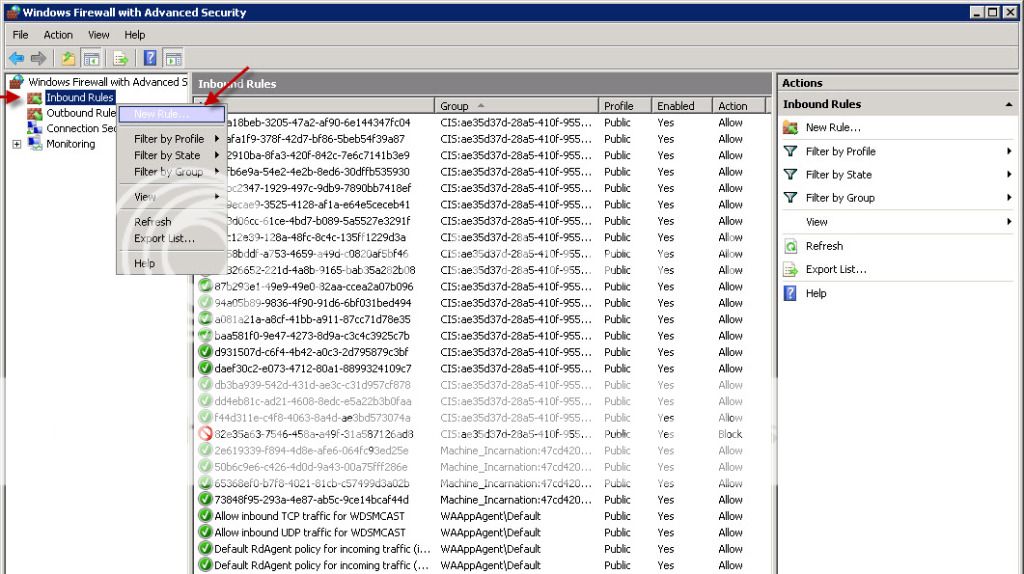
Task: Expand the Monitoring tree node
Action: pos(17,144)
